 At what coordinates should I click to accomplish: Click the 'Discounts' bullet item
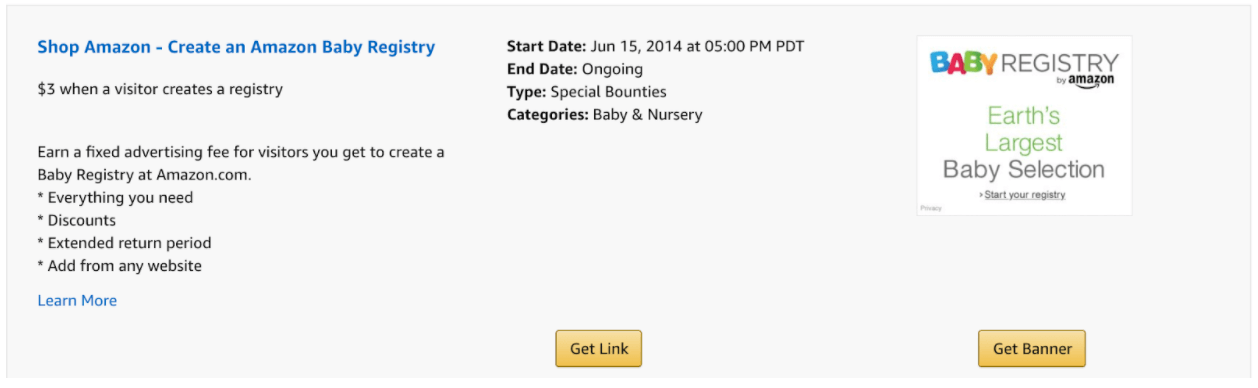[76, 221]
